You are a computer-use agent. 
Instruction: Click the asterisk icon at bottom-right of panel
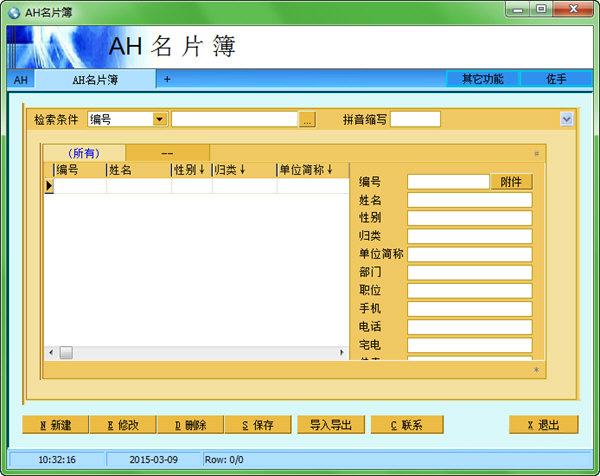tap(536, 370)
